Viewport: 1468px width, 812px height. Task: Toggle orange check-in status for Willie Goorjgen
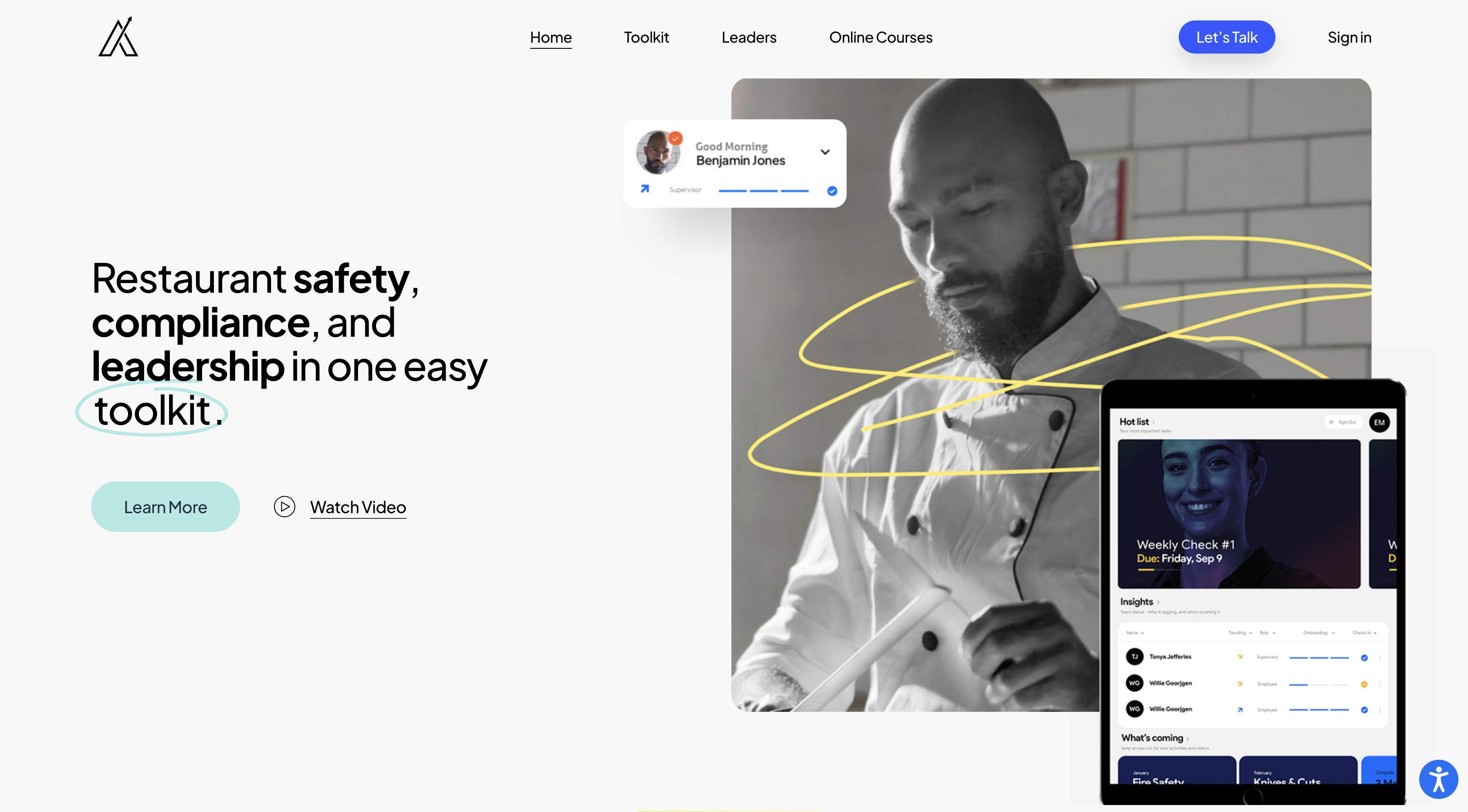pos(1364,684)
